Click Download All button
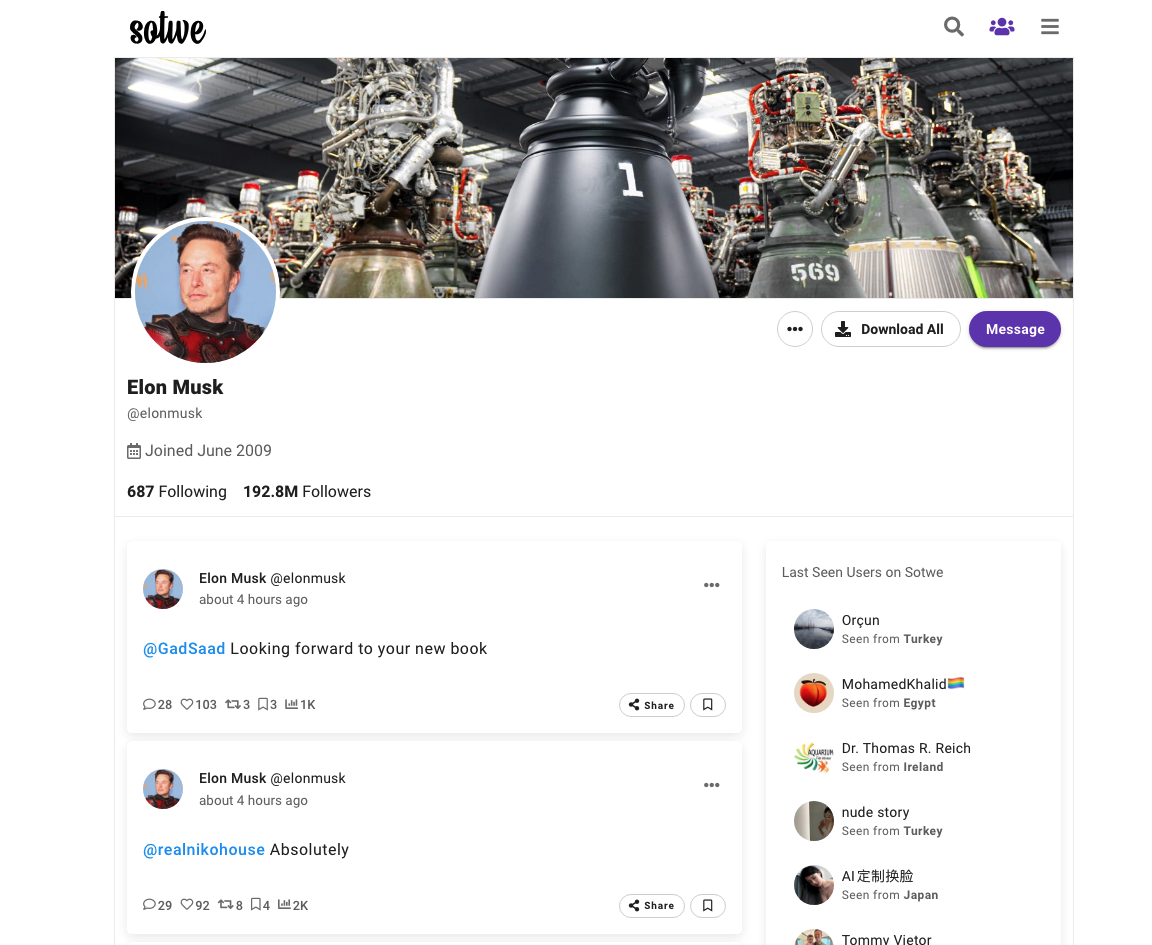Screen dimensions: 1152x945 coord(890,329)
